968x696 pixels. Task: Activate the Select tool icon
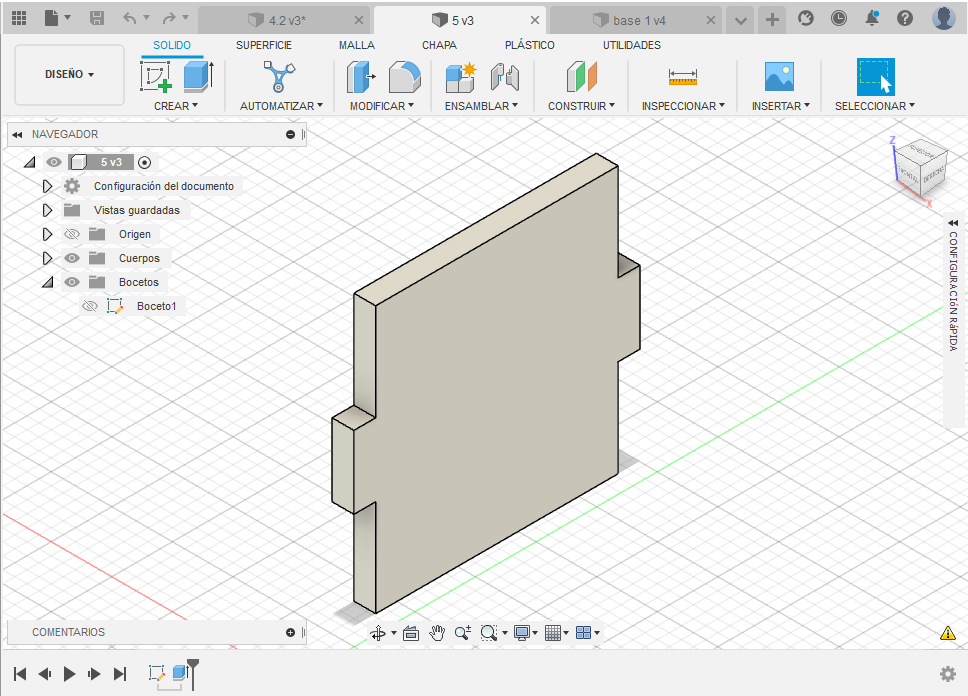point(875,77)
